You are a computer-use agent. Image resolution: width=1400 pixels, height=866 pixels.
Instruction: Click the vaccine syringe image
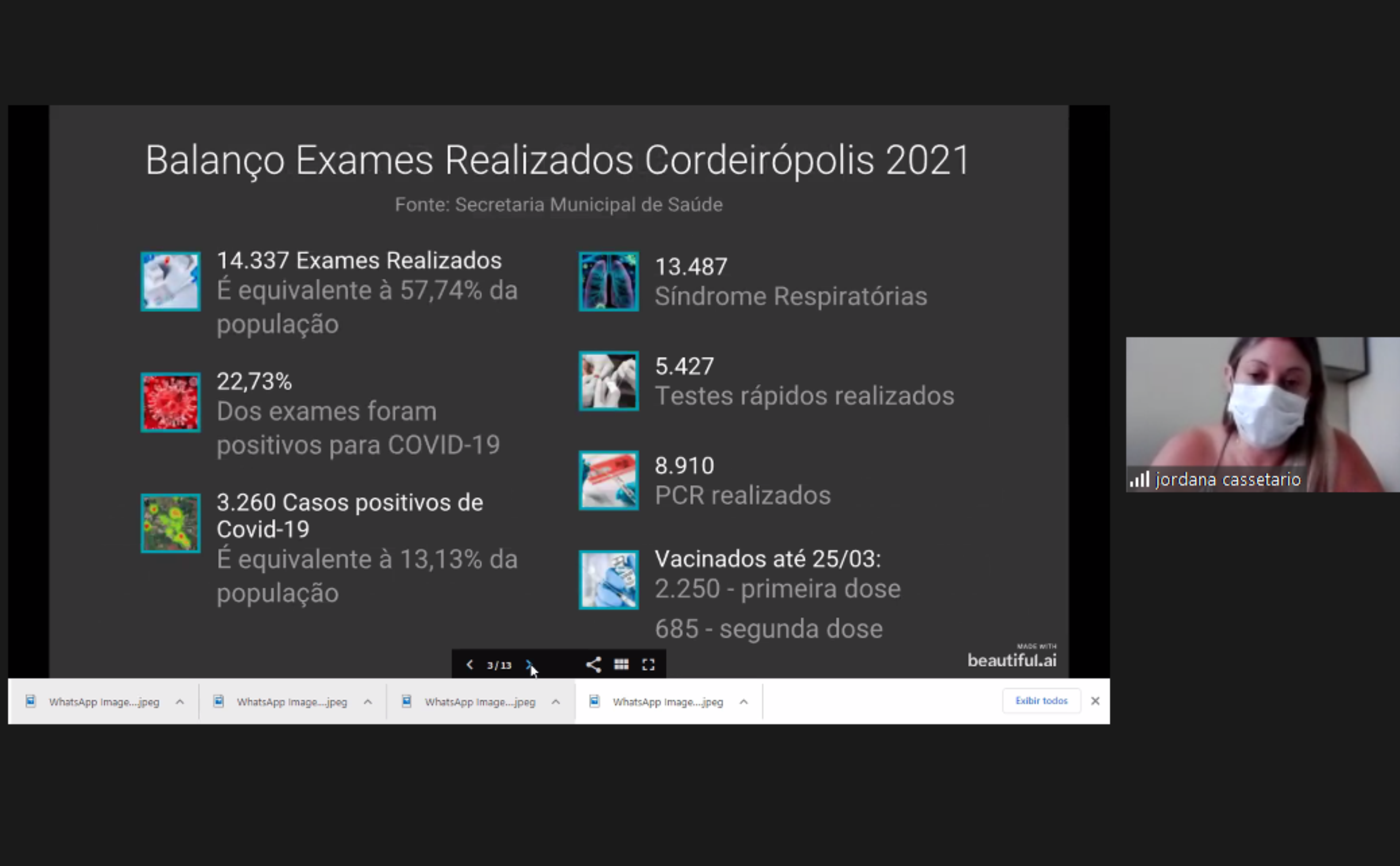point(608,580)
